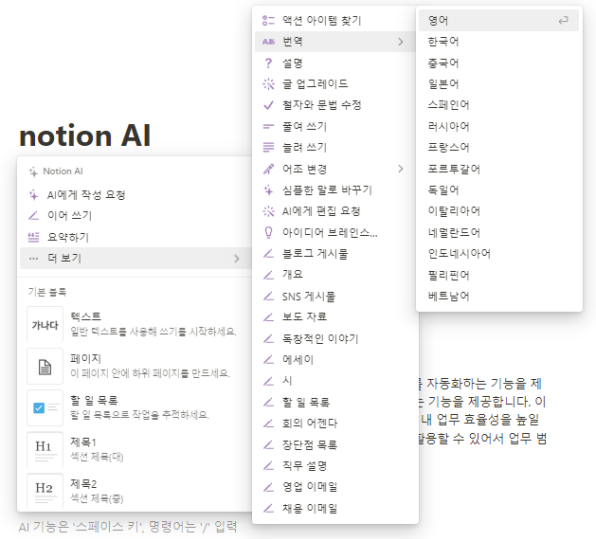The width and height of the screenshot is (596, 539).
Task: Click the pencil icon beside 개요
Action: click(268, 274)
